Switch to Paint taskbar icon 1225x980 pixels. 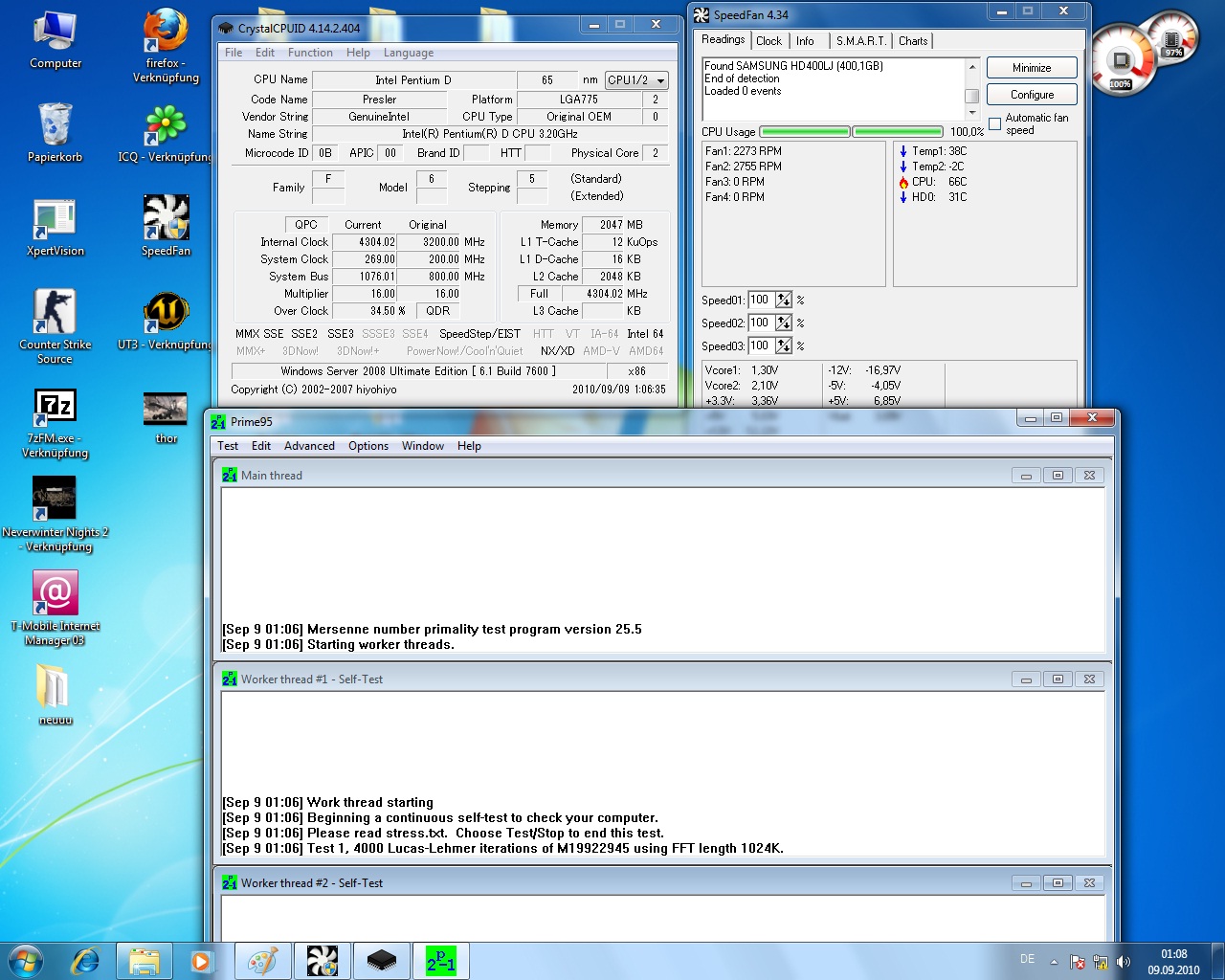262,961
